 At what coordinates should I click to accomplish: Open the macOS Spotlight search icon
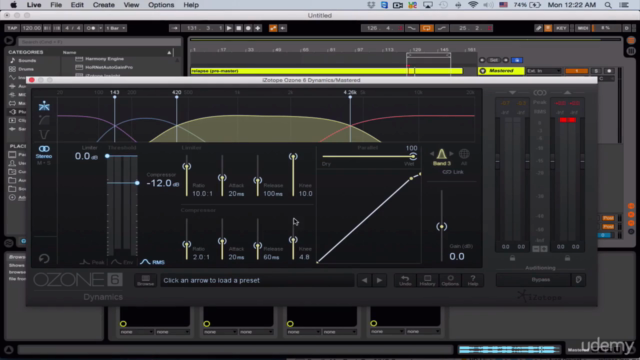pos(608,5)
